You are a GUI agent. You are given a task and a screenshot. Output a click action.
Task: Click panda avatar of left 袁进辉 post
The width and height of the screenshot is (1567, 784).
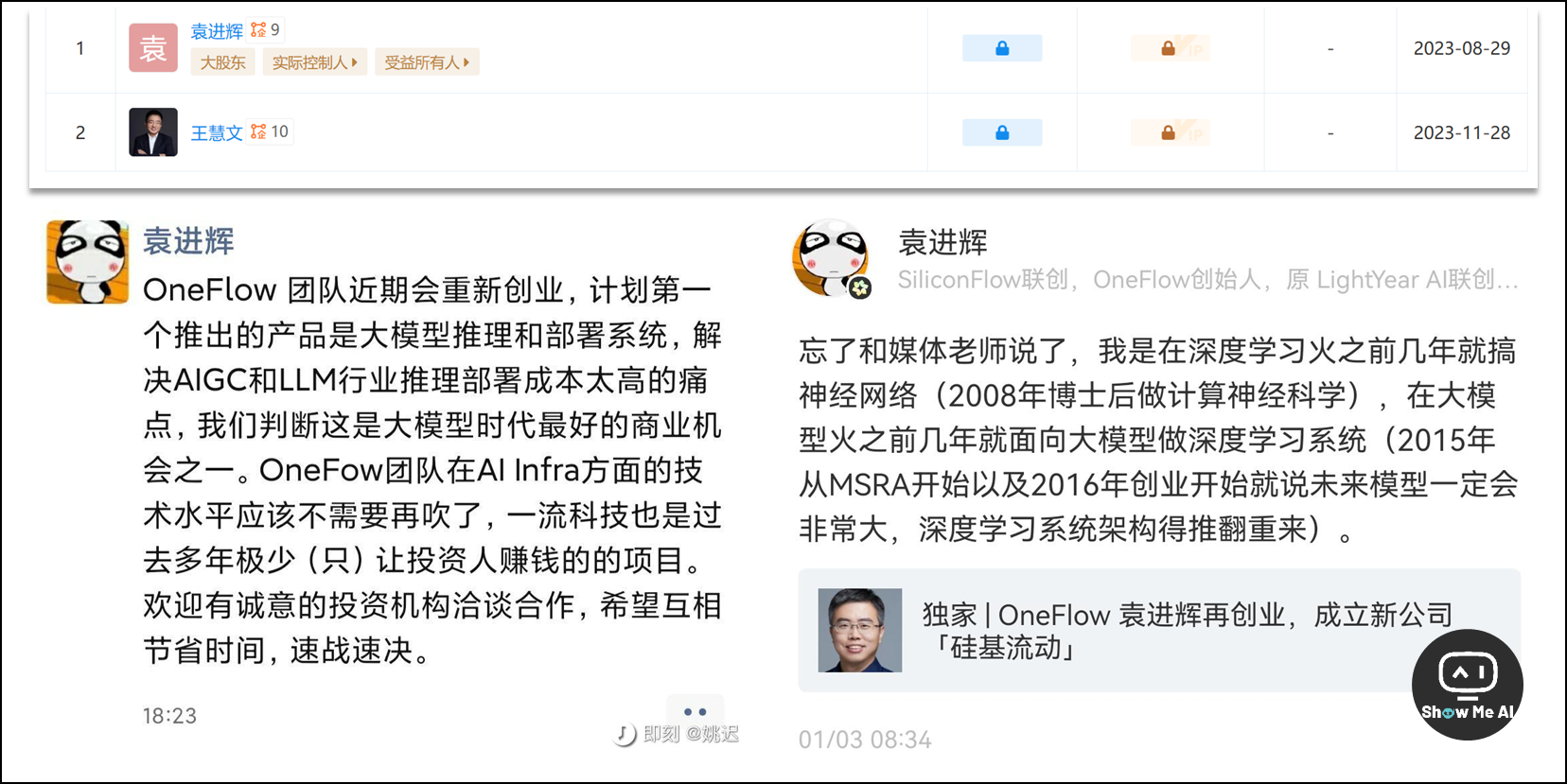coord(88,262)
